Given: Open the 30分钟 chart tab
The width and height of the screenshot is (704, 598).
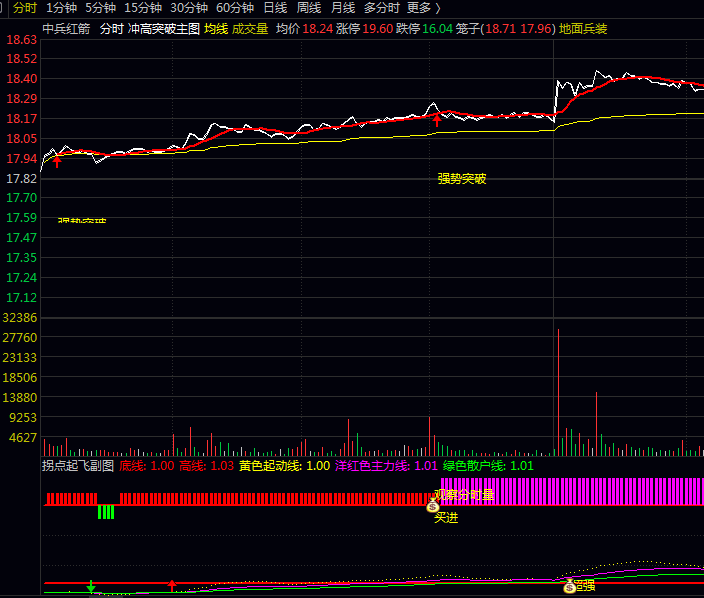Looking at the screenshot, I should [189, 8].
